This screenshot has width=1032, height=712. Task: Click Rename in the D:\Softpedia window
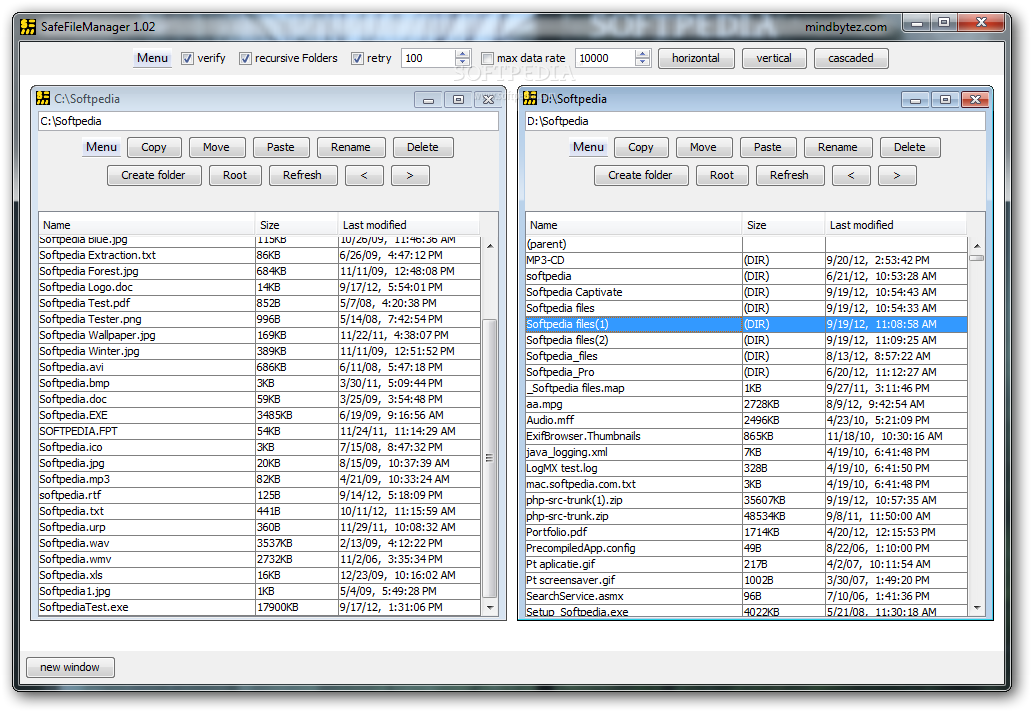[838, 147]
